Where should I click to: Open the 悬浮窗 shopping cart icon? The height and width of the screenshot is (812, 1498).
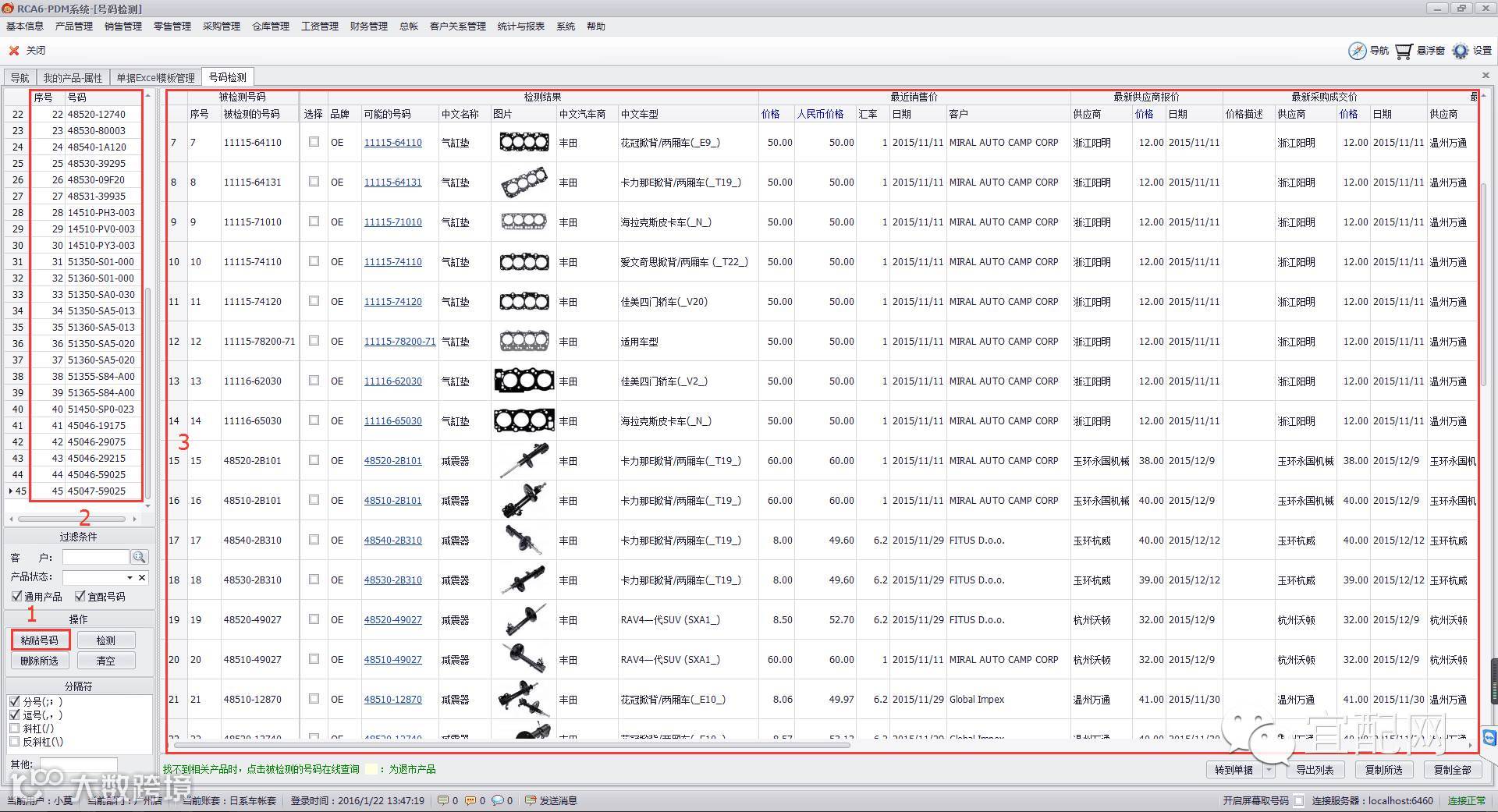tap(1404, 51)
